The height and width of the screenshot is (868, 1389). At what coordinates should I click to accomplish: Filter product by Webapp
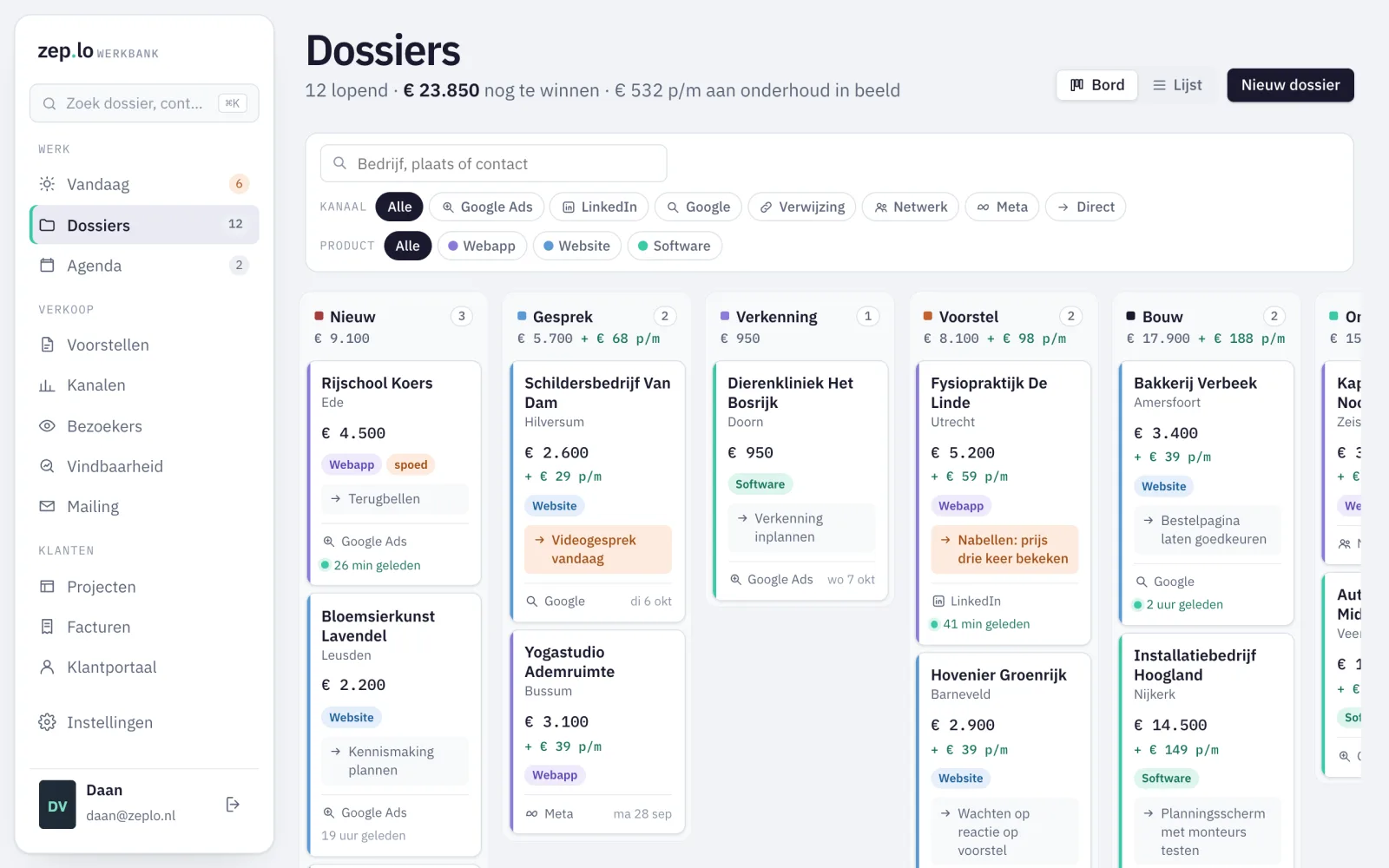point(482,246)
